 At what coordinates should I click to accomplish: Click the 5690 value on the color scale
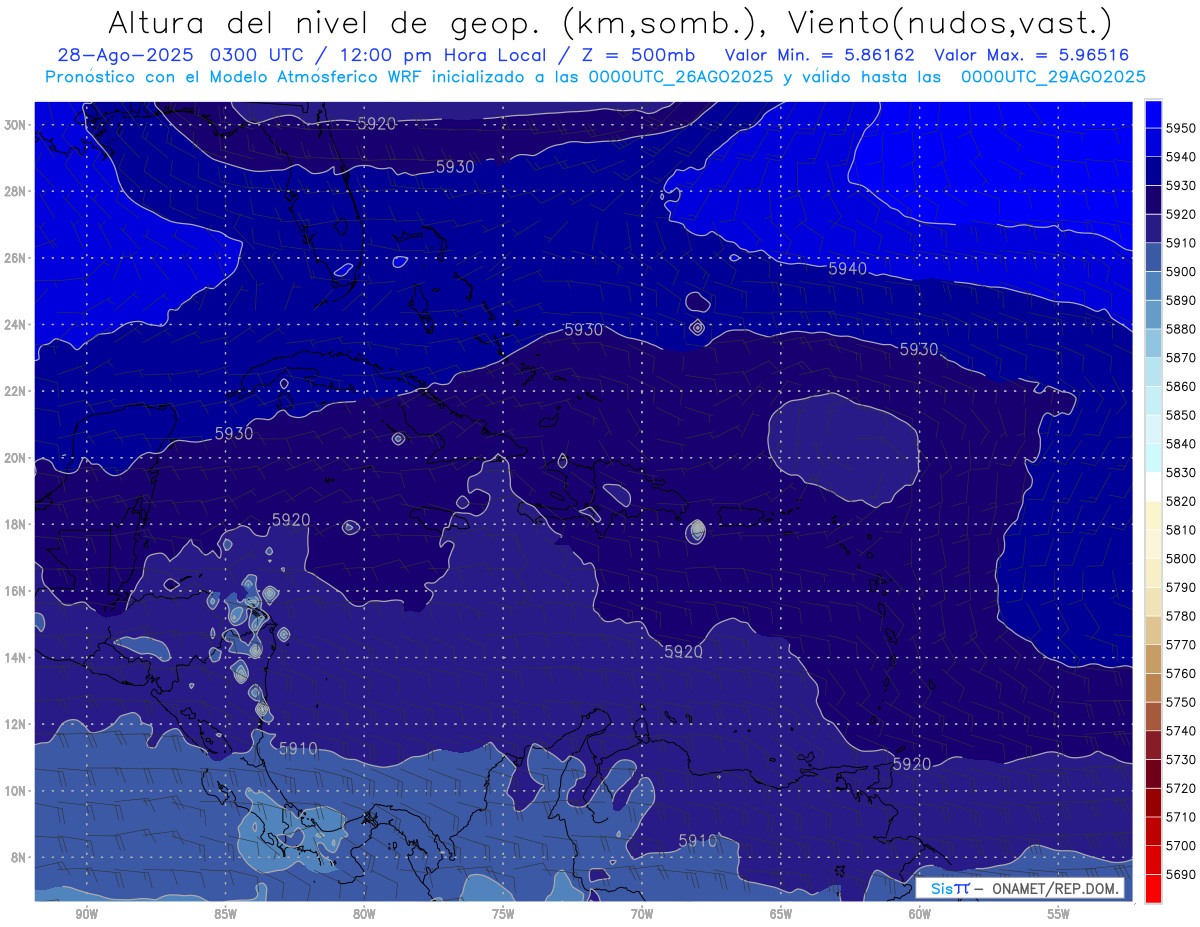[1181, 874]
